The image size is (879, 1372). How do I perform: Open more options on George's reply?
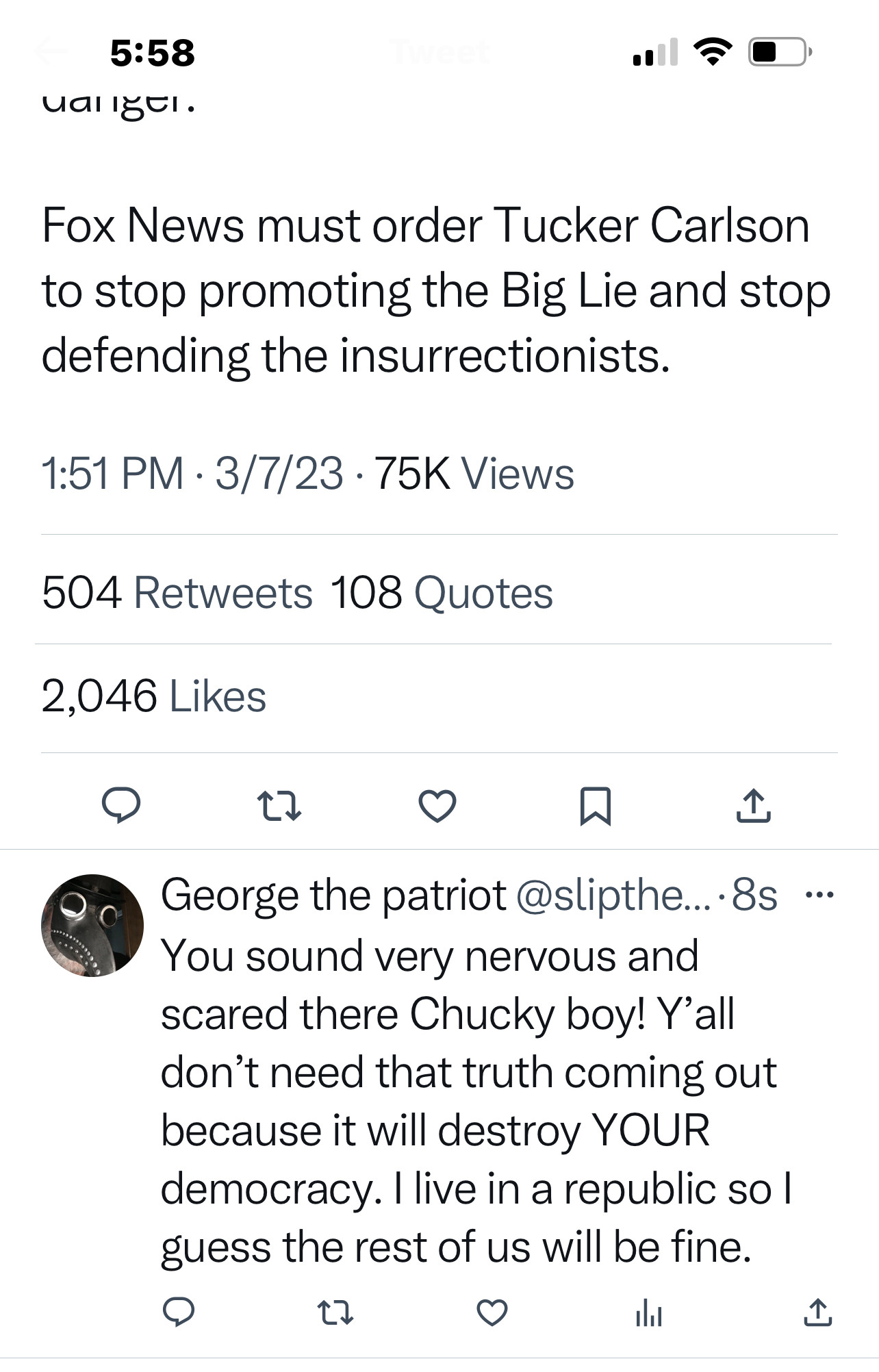[x=819, y=894]
